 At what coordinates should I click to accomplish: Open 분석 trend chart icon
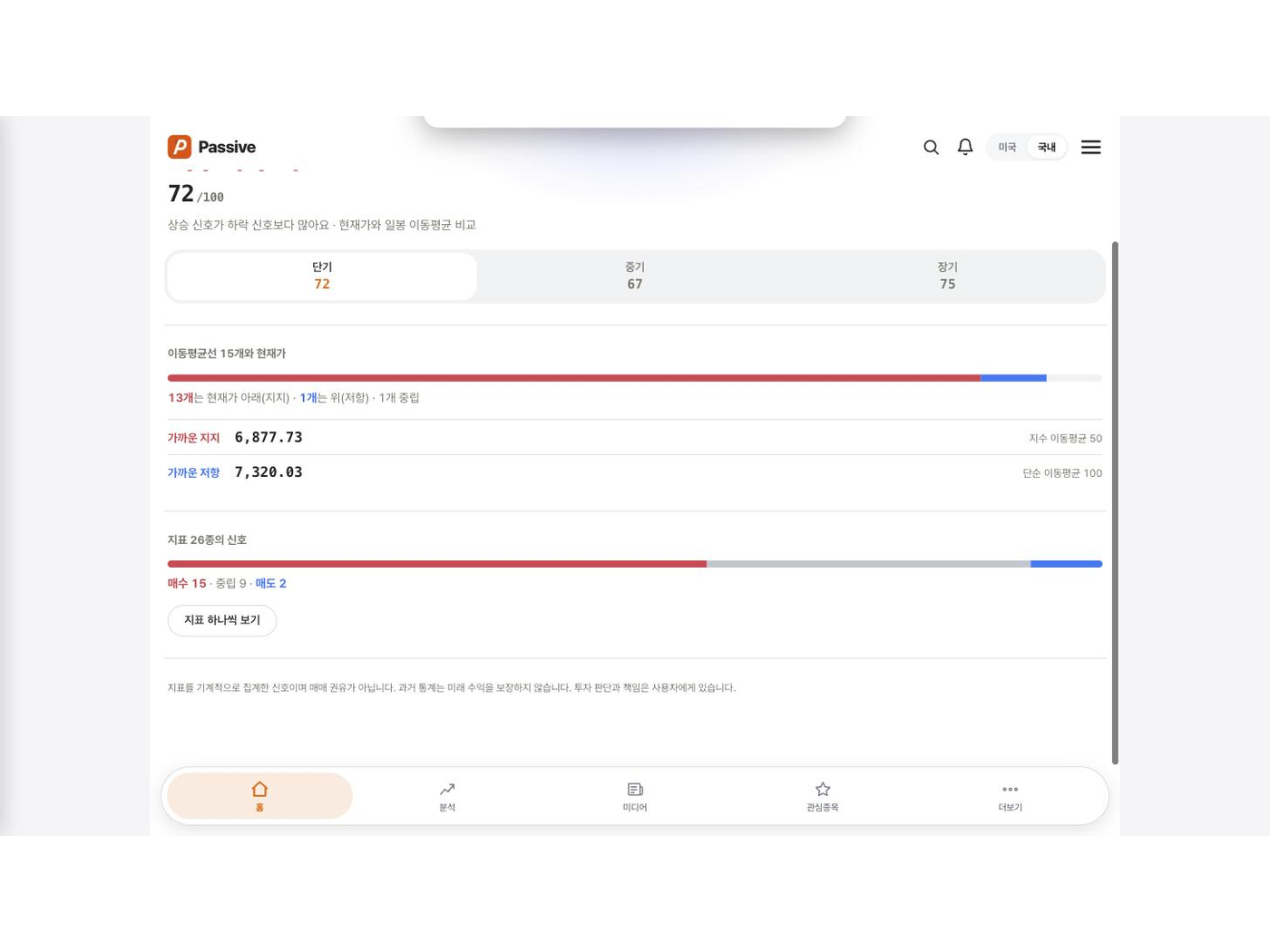447,789
